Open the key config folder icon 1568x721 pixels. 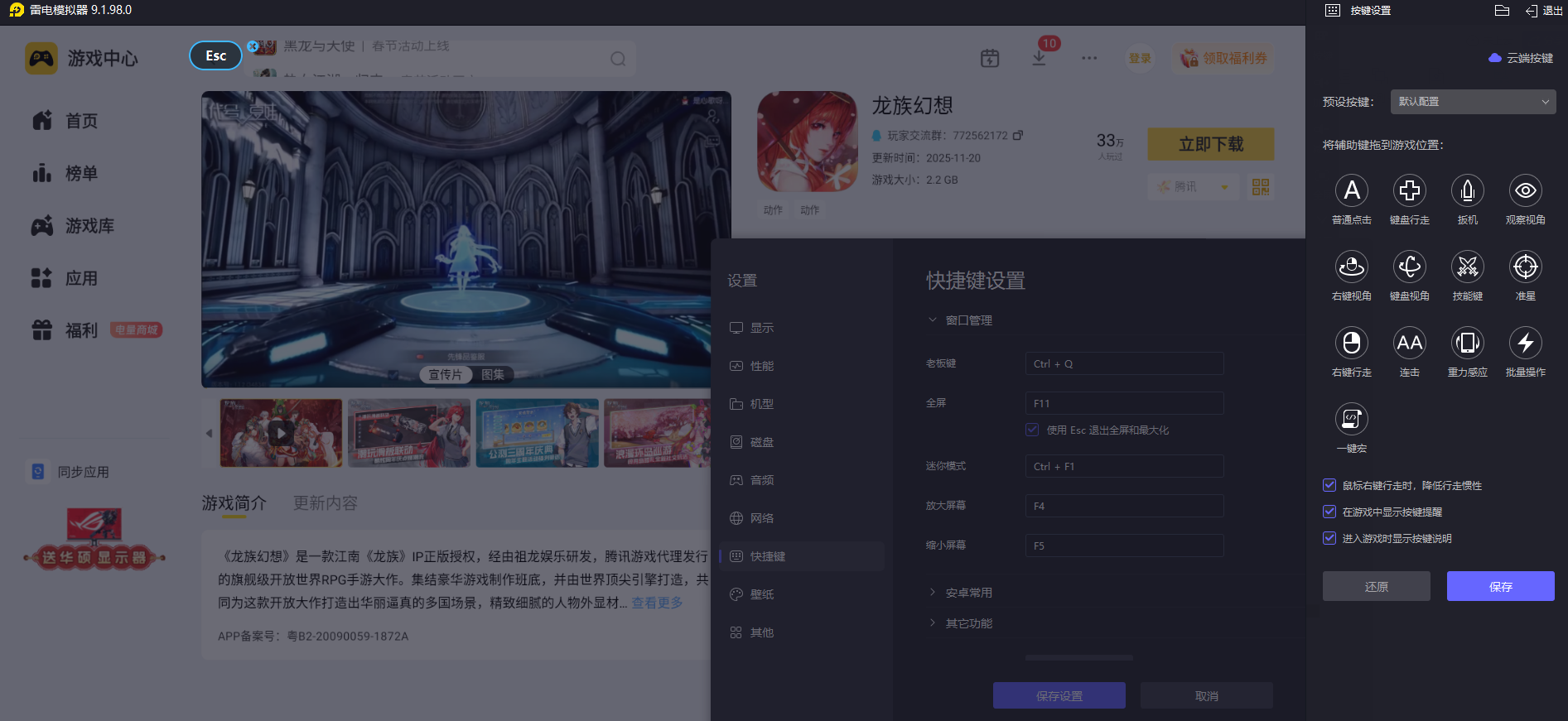1502,11
